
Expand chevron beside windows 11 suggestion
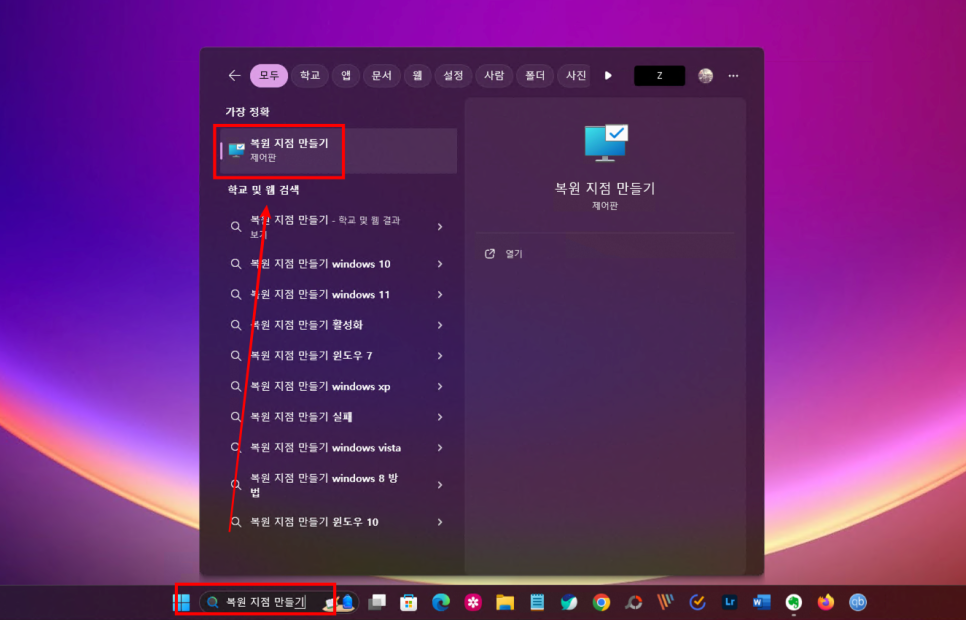[x=440, y=295]
